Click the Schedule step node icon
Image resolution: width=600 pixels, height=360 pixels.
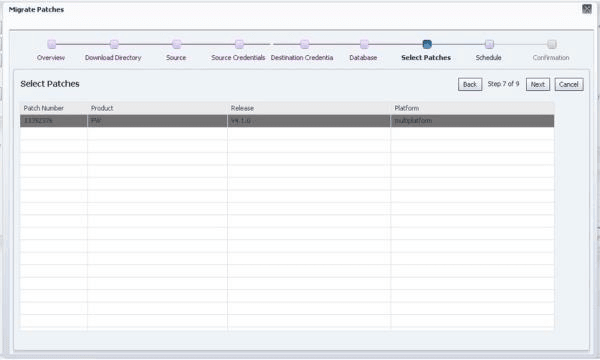click(x=489, y=44)
